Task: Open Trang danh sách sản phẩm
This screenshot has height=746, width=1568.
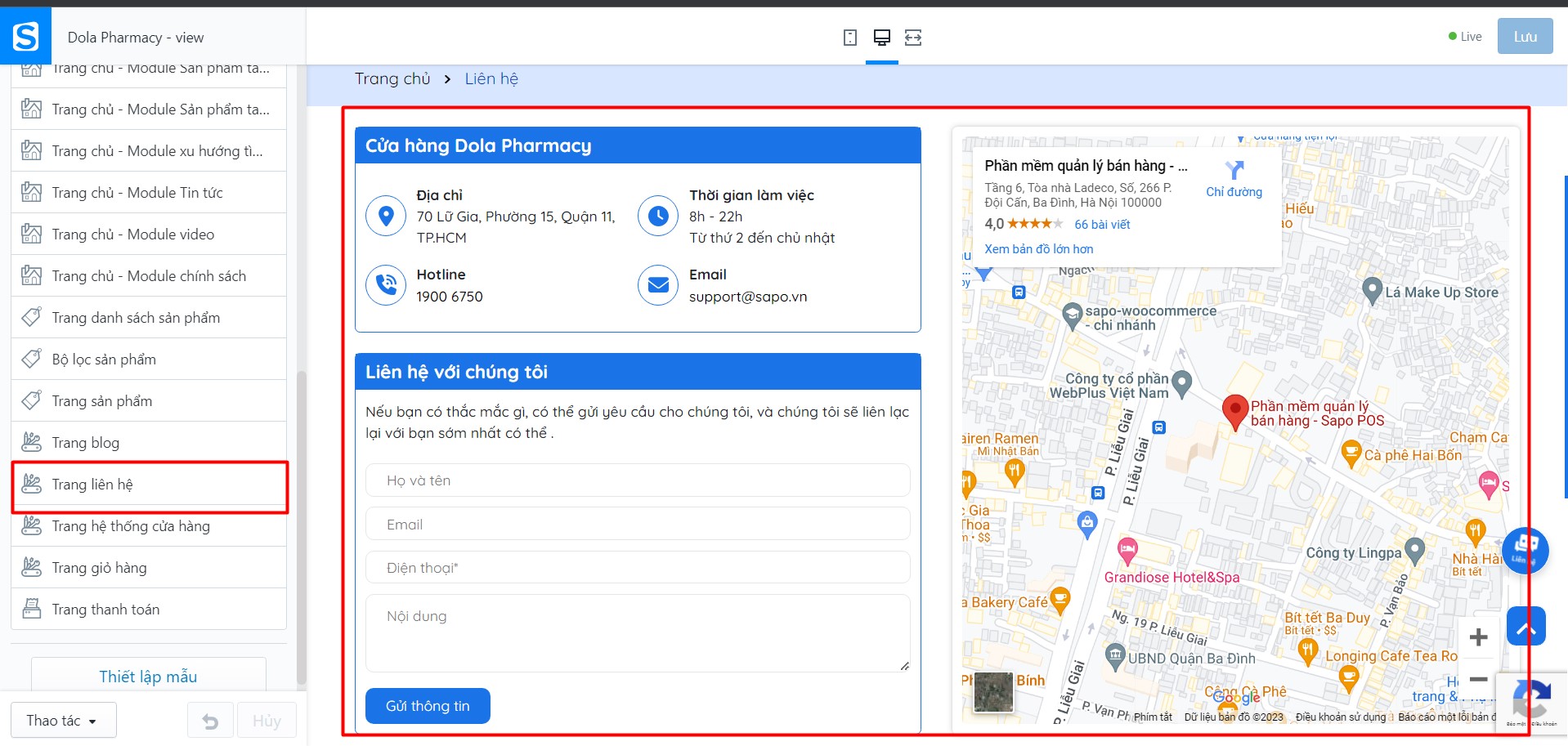Action: 149,317
